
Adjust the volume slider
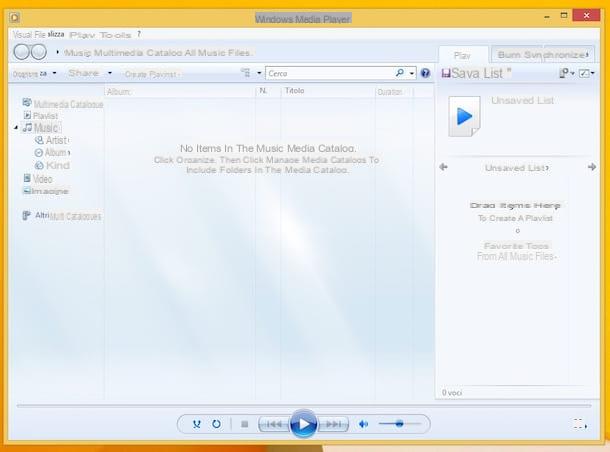[400, 424]
